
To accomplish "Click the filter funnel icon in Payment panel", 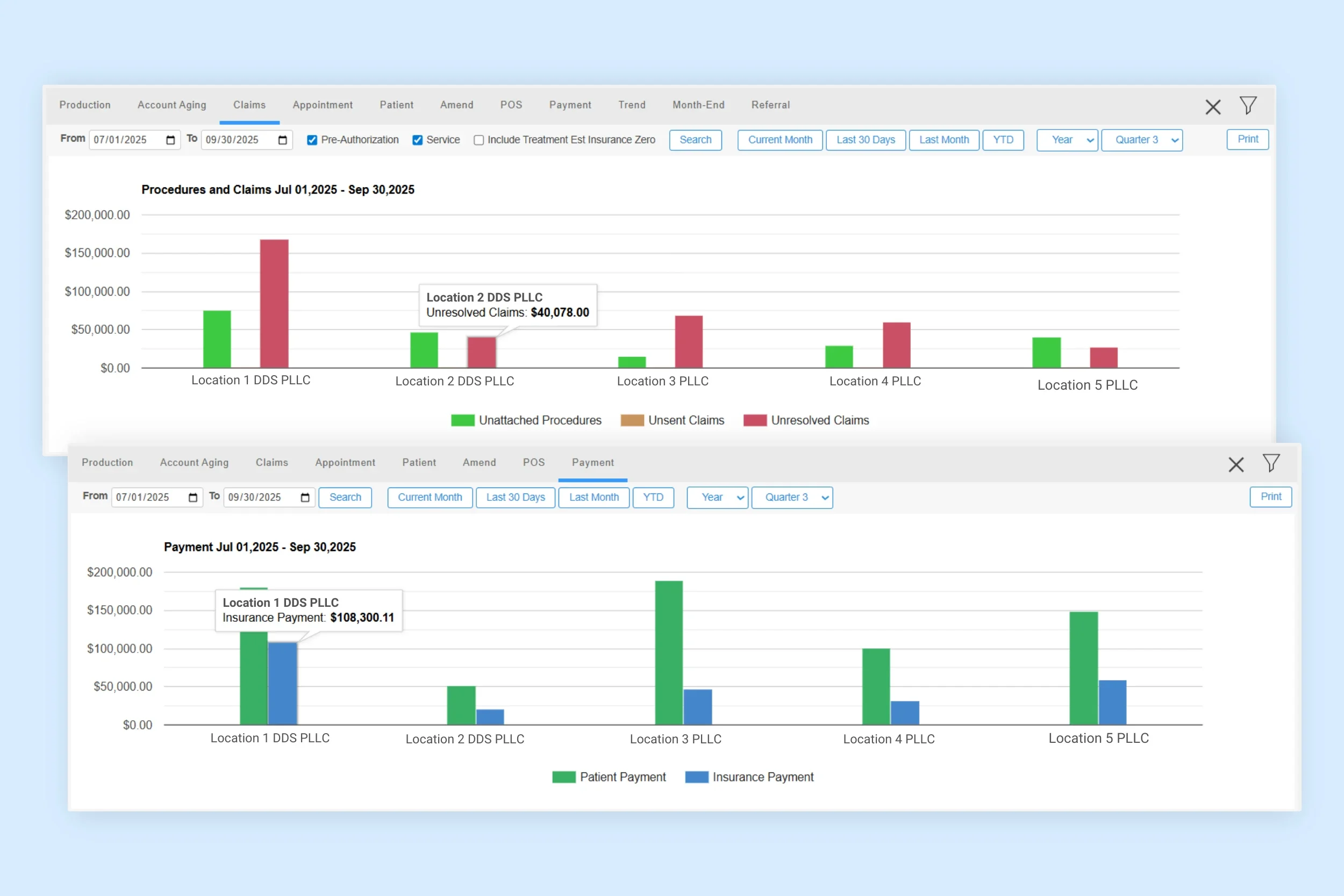I will [1271, 463].
